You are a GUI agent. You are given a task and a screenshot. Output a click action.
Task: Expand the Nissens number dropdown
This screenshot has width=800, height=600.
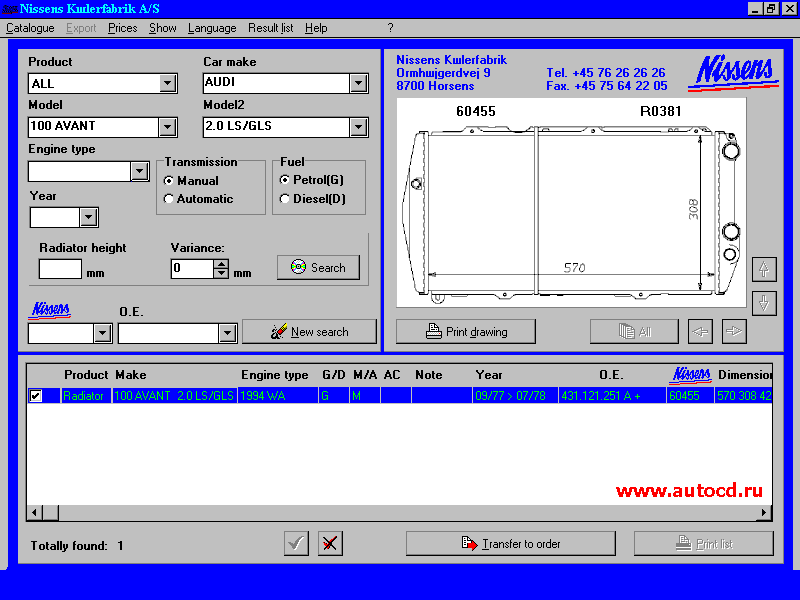point(103,333)
